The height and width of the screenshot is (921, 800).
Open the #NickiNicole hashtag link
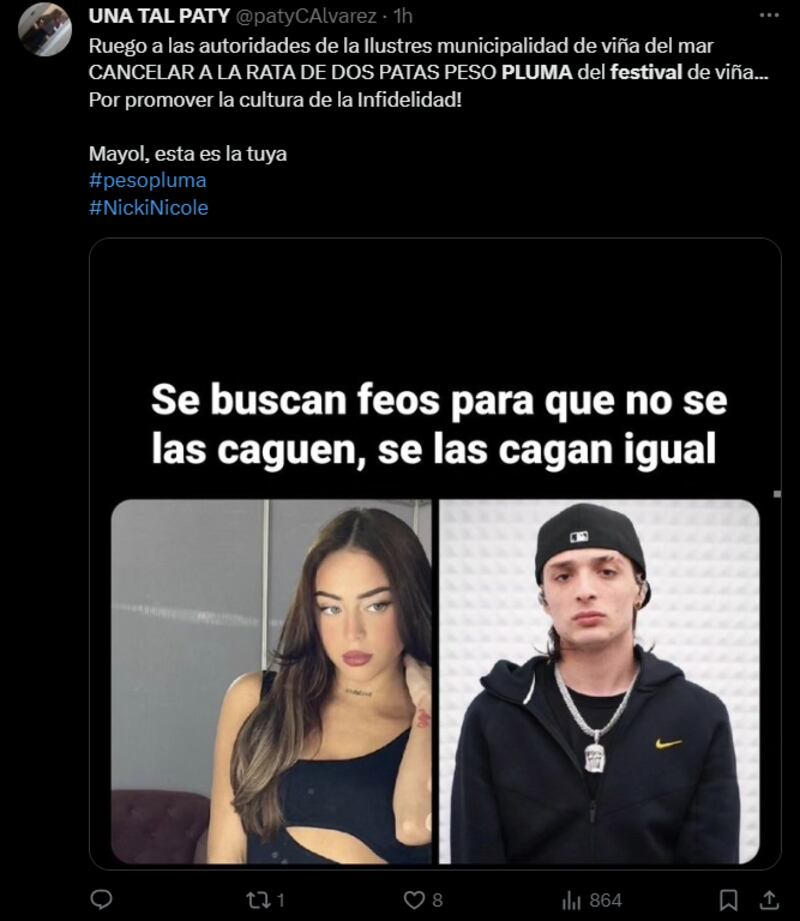(149, 207)
